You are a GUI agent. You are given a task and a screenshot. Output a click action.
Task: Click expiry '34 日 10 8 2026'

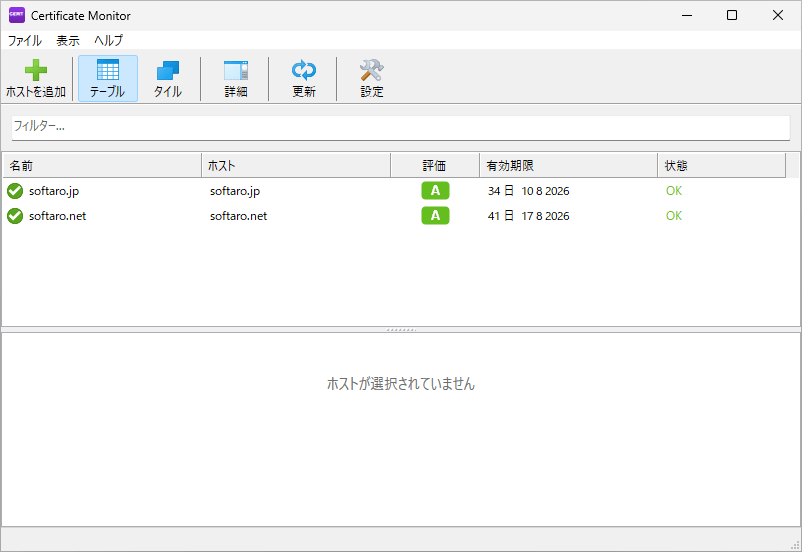(528, 191)
